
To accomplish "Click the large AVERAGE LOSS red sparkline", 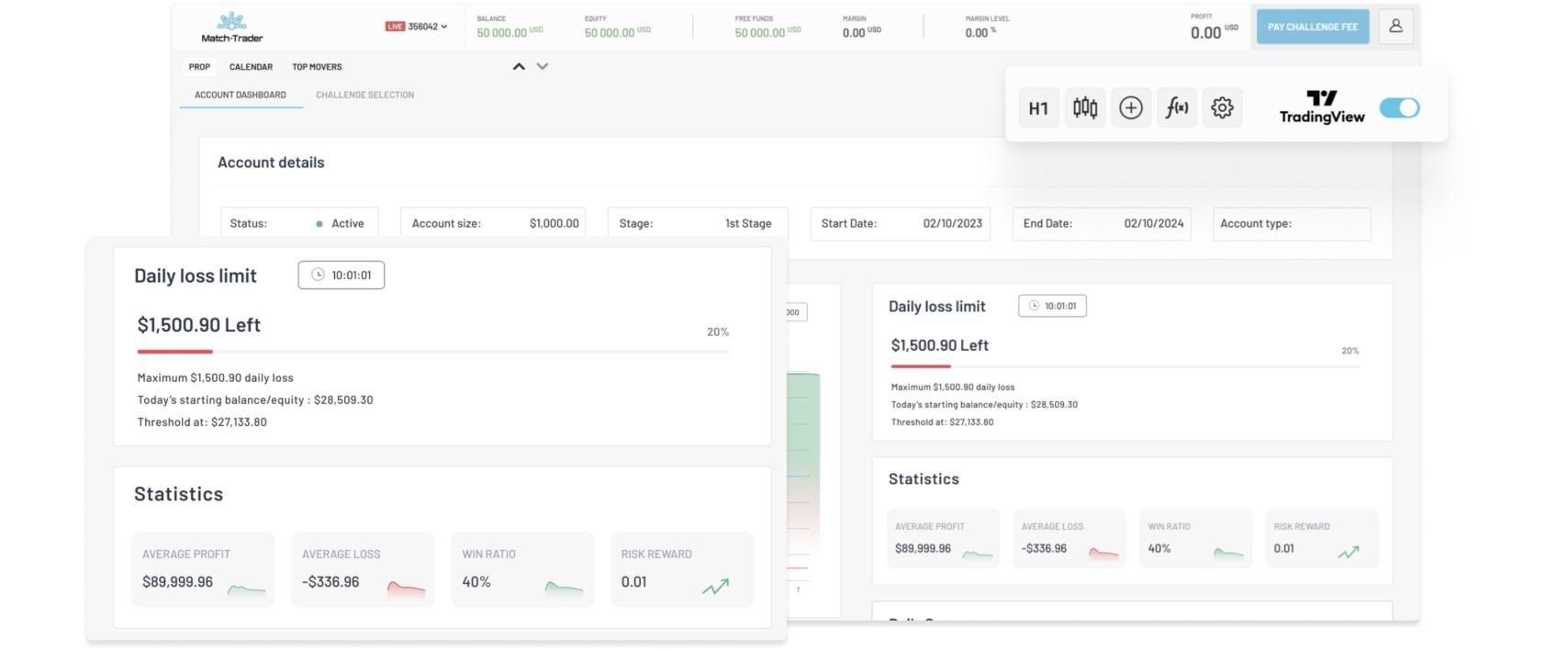I will click(x=406, y=588).
